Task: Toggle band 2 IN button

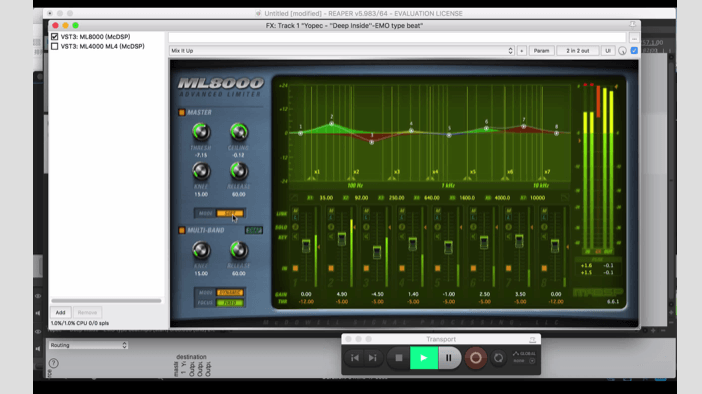Action: [331, 268]
